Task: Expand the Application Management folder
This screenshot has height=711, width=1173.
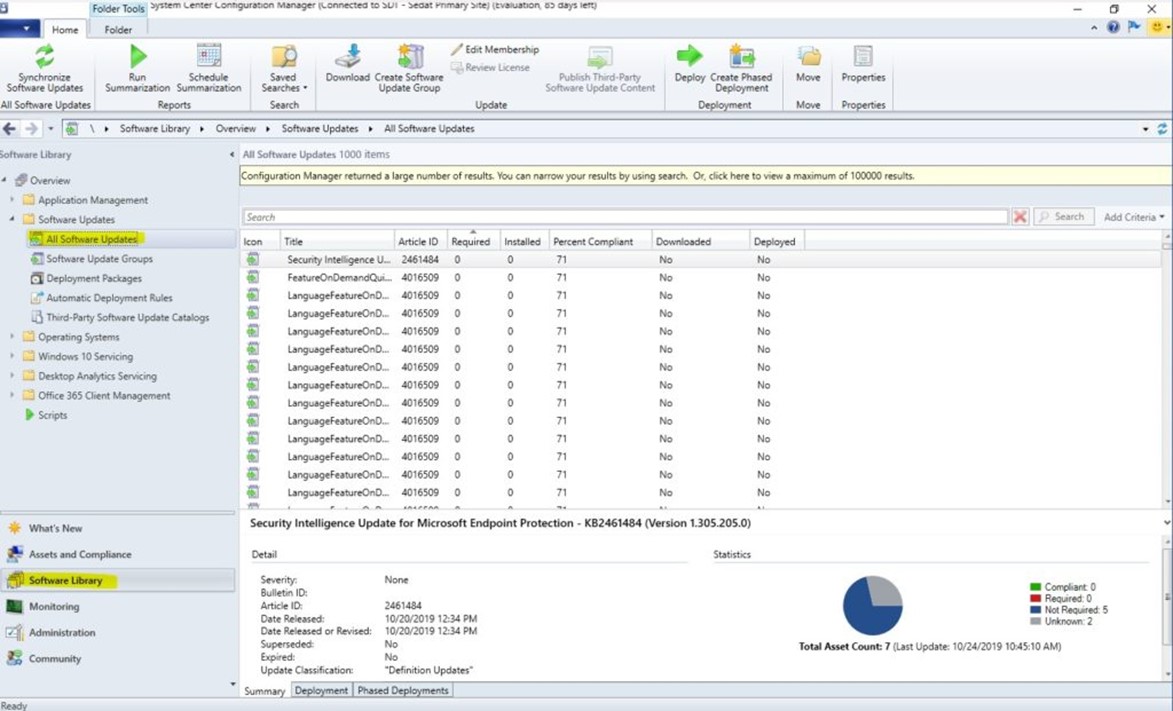Action: coord(12,200)
